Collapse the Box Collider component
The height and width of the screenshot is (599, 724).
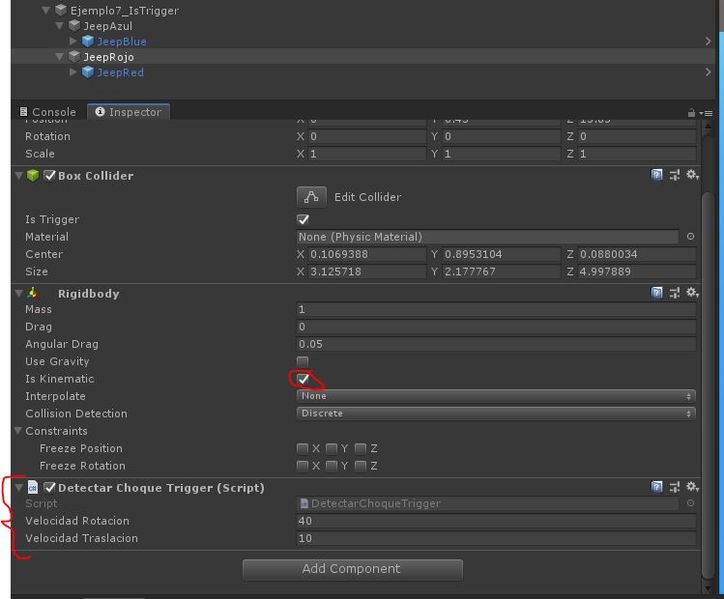tap(18, 175)
